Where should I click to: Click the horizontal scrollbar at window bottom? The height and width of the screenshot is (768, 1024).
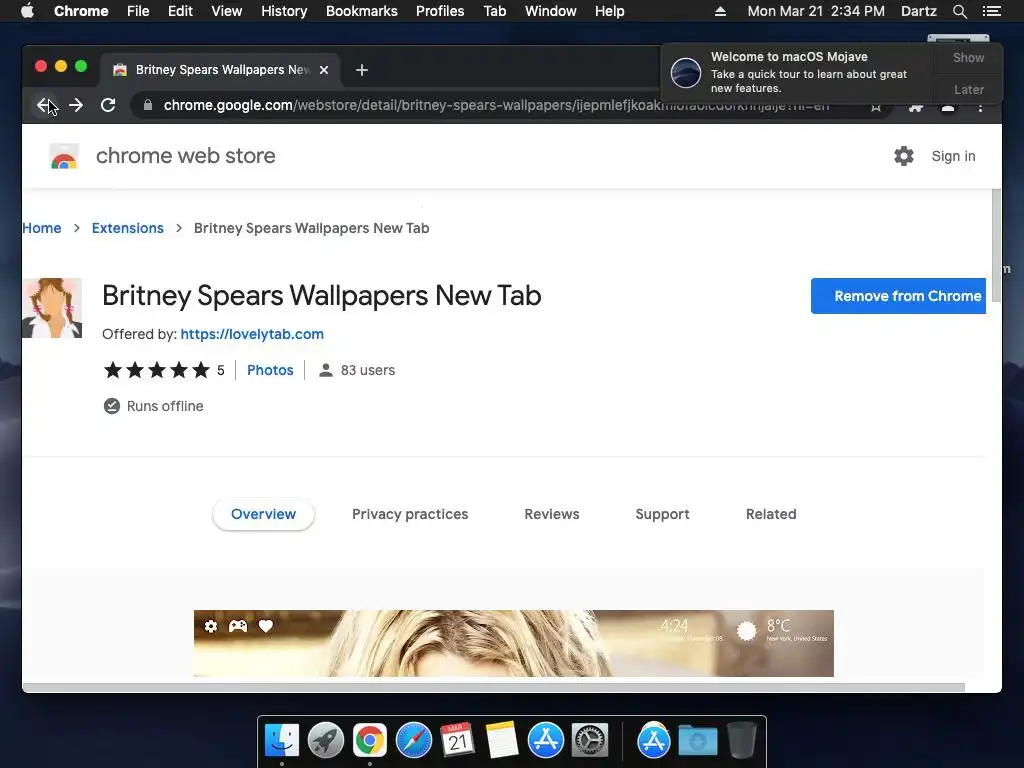[x=494, y=687]
